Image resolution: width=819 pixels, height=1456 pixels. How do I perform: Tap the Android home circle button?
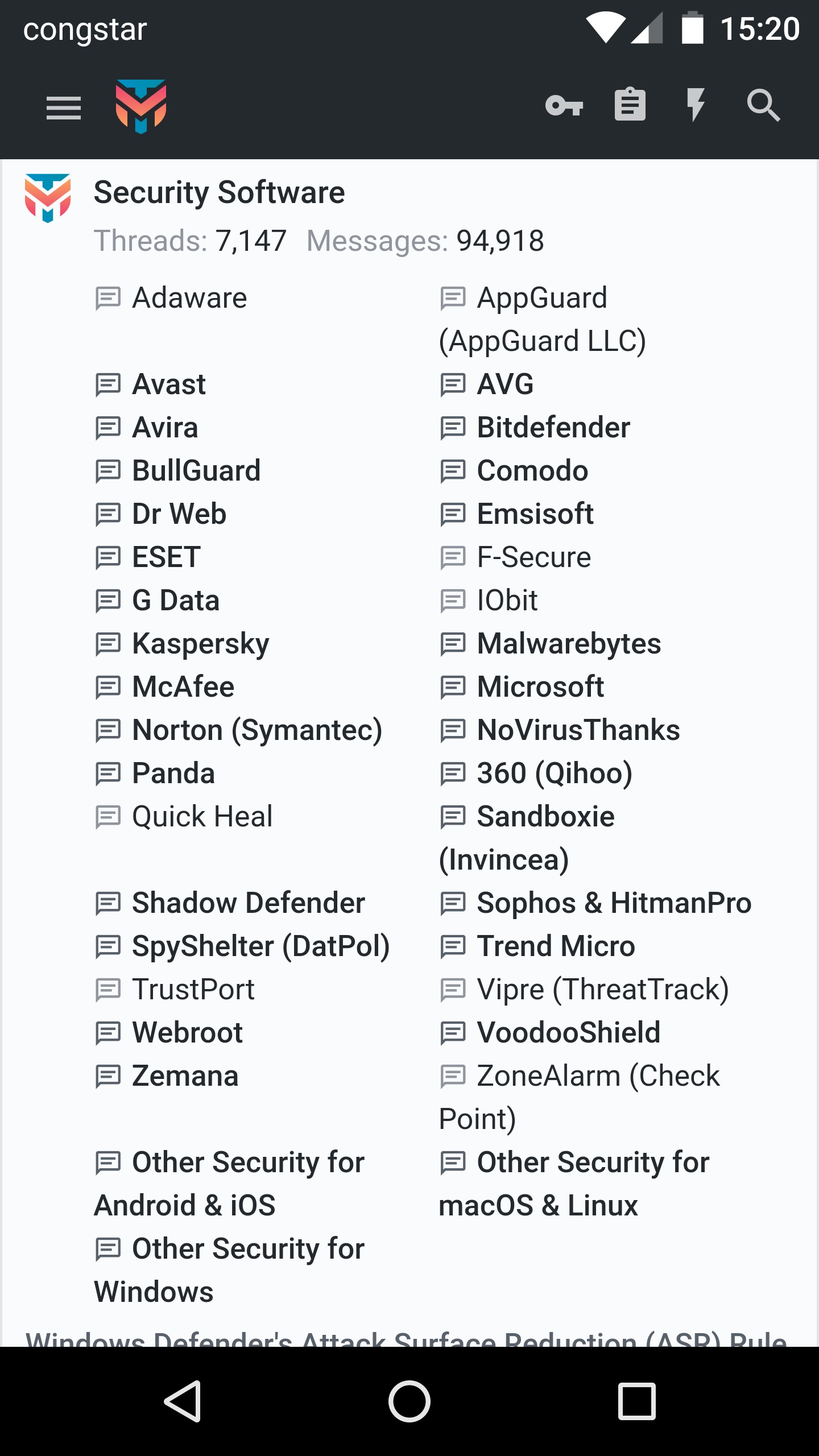pos(409,1401)
